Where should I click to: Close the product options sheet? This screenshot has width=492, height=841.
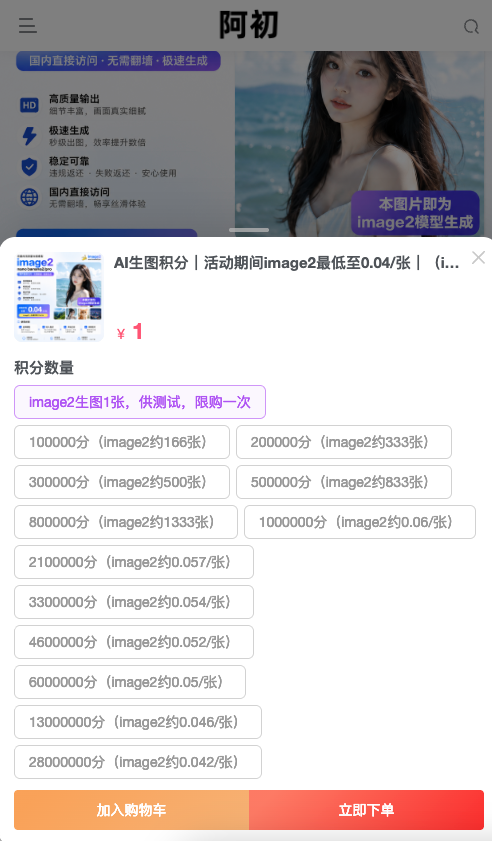pyautogui.click(x=478, y=258)
